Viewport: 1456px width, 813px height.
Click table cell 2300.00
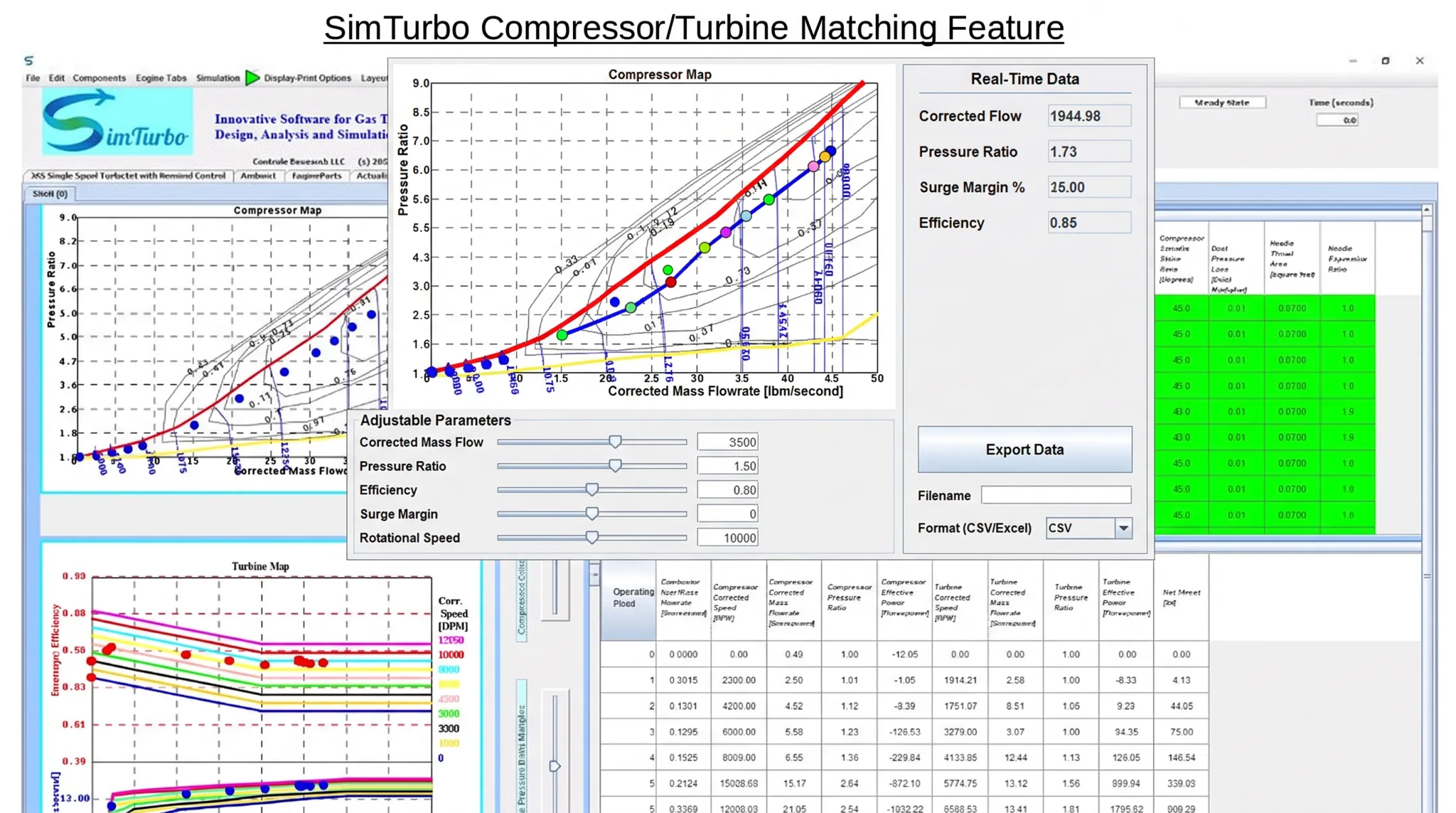point(738,680)
